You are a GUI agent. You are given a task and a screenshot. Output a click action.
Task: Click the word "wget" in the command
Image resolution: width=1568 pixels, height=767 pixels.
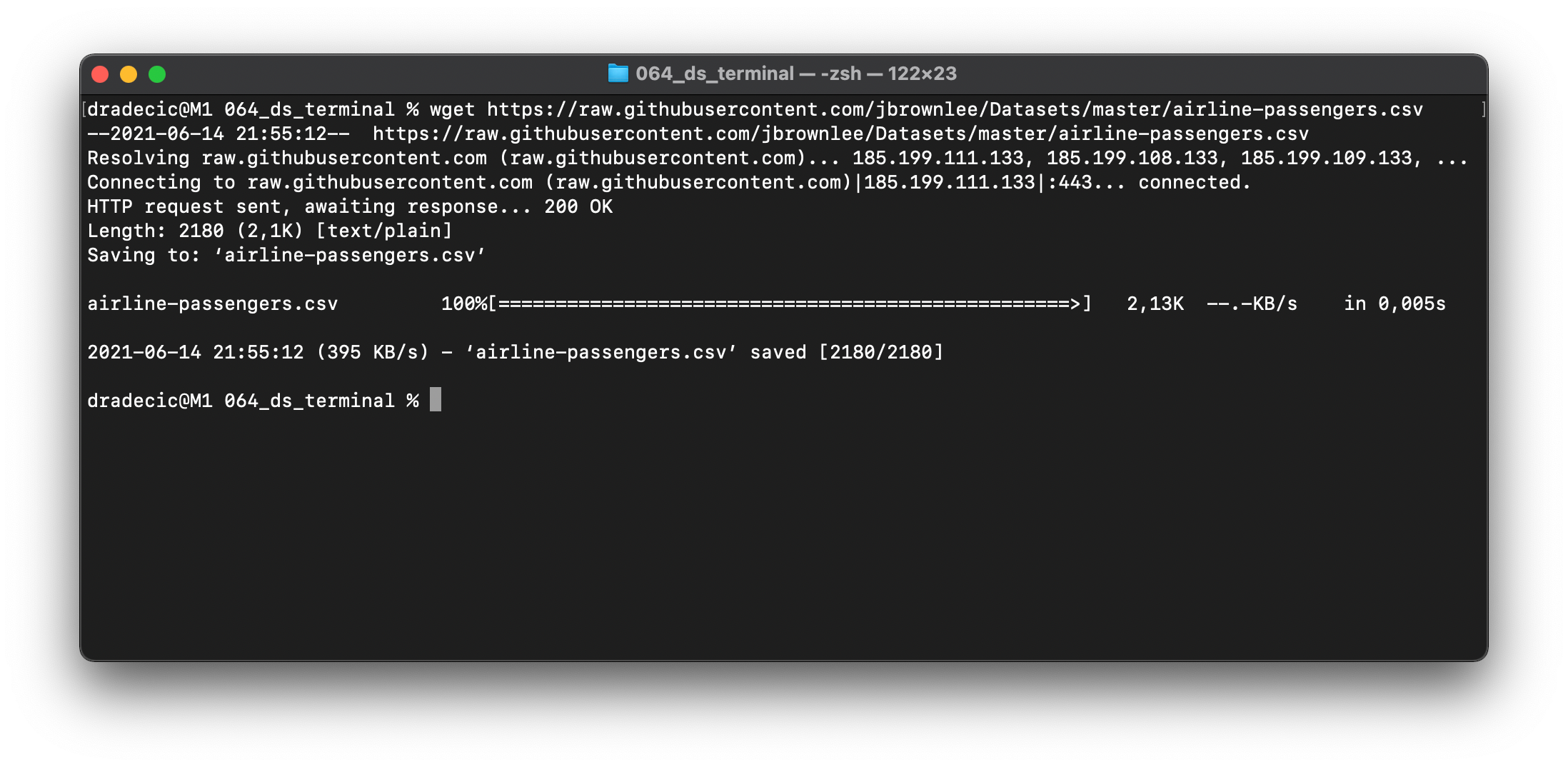pos(452,110)
